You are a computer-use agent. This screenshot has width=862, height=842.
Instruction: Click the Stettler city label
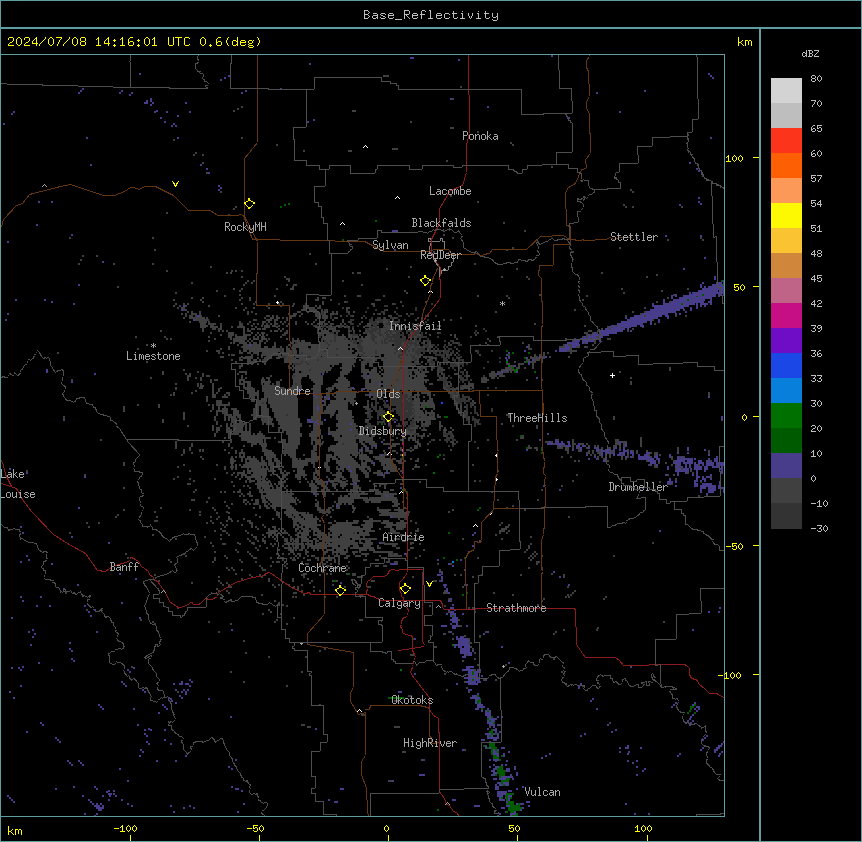(634, 237)
